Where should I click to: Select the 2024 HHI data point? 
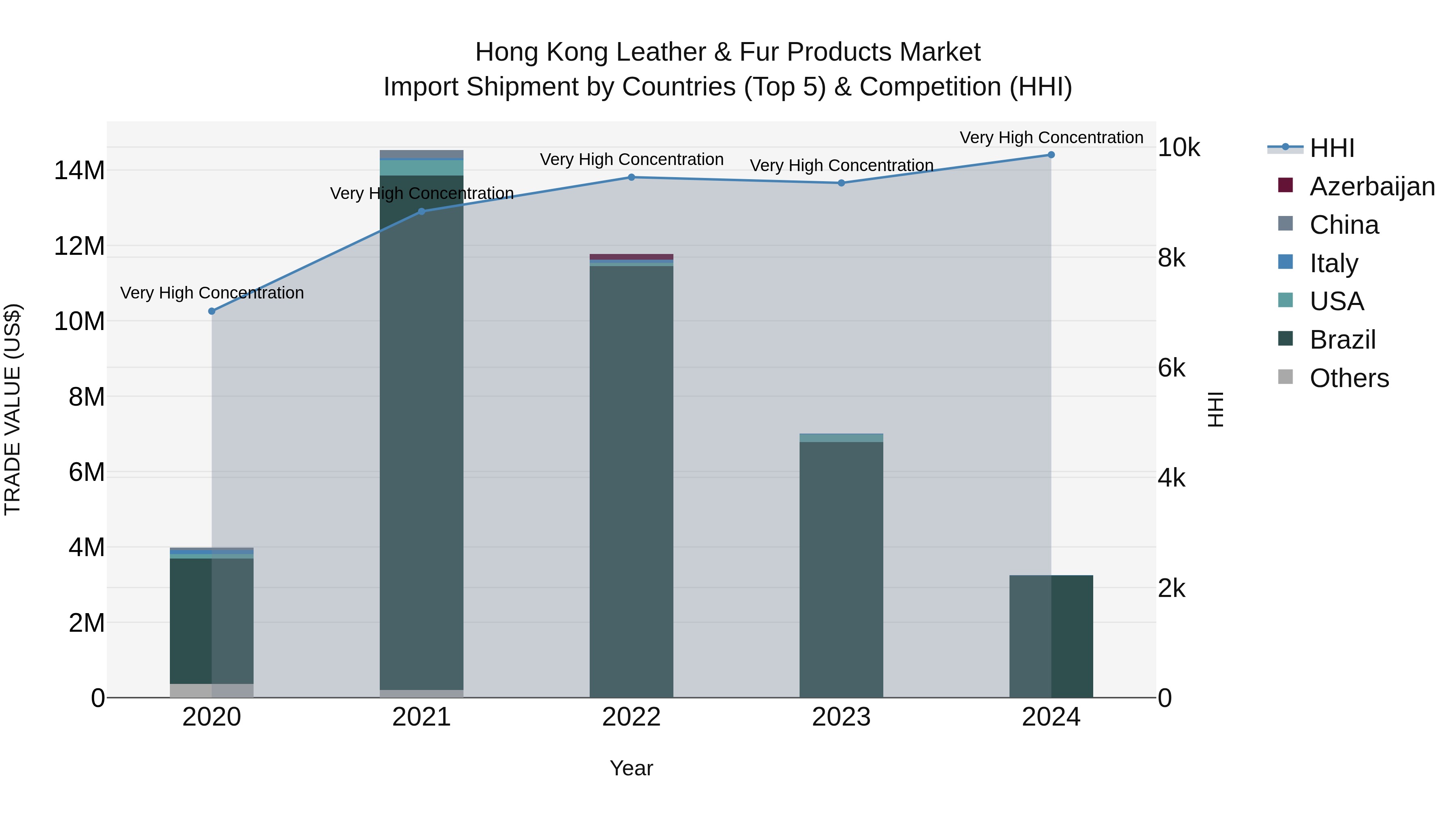(x=1051, y=155)
